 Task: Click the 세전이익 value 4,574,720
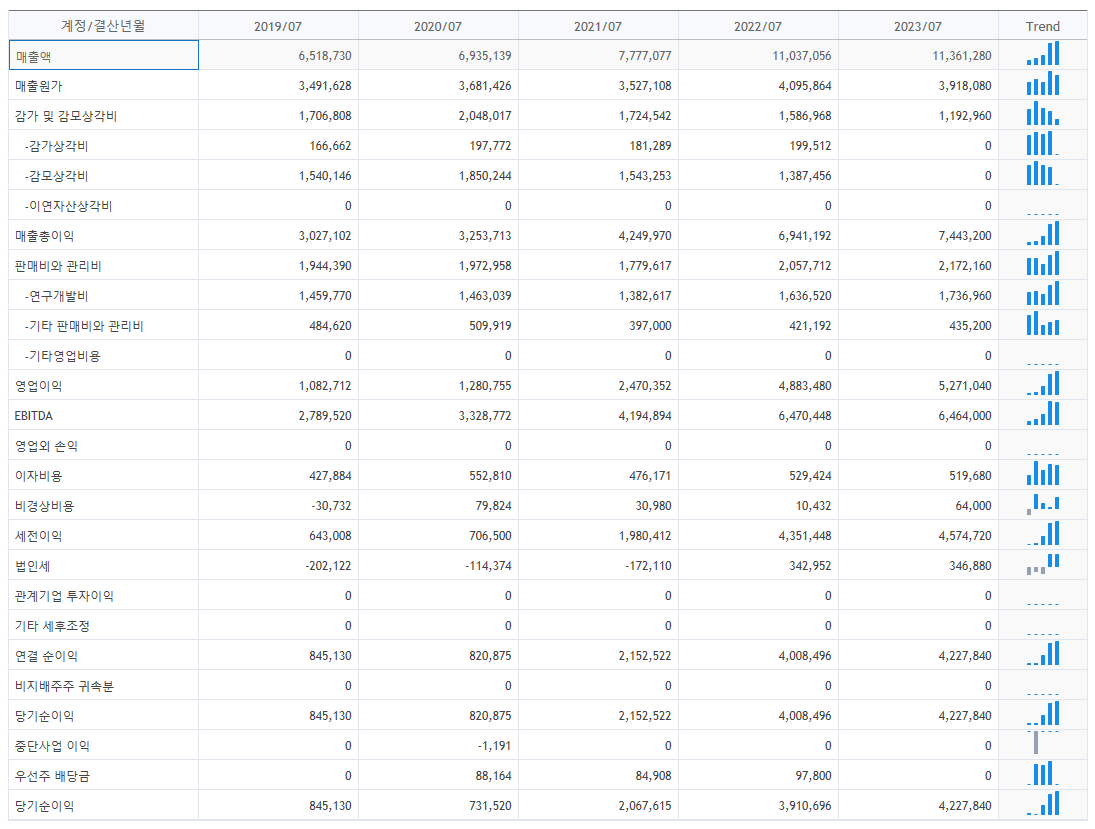click(x=964, y=536)
